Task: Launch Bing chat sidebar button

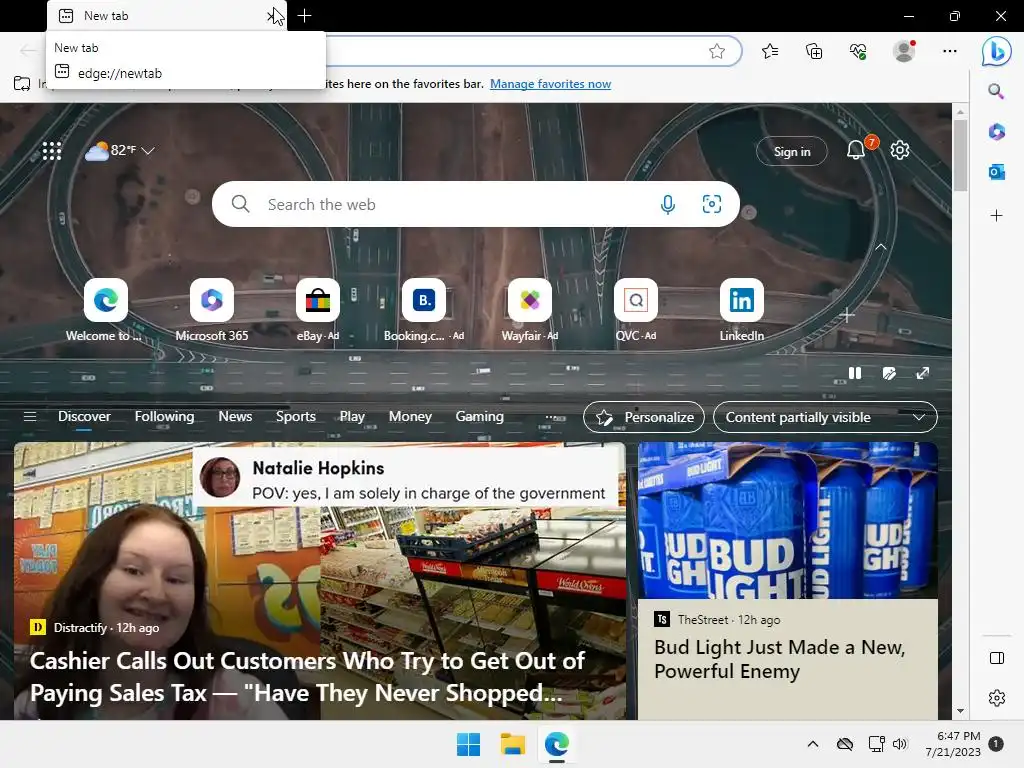Action: click(997, 52)
